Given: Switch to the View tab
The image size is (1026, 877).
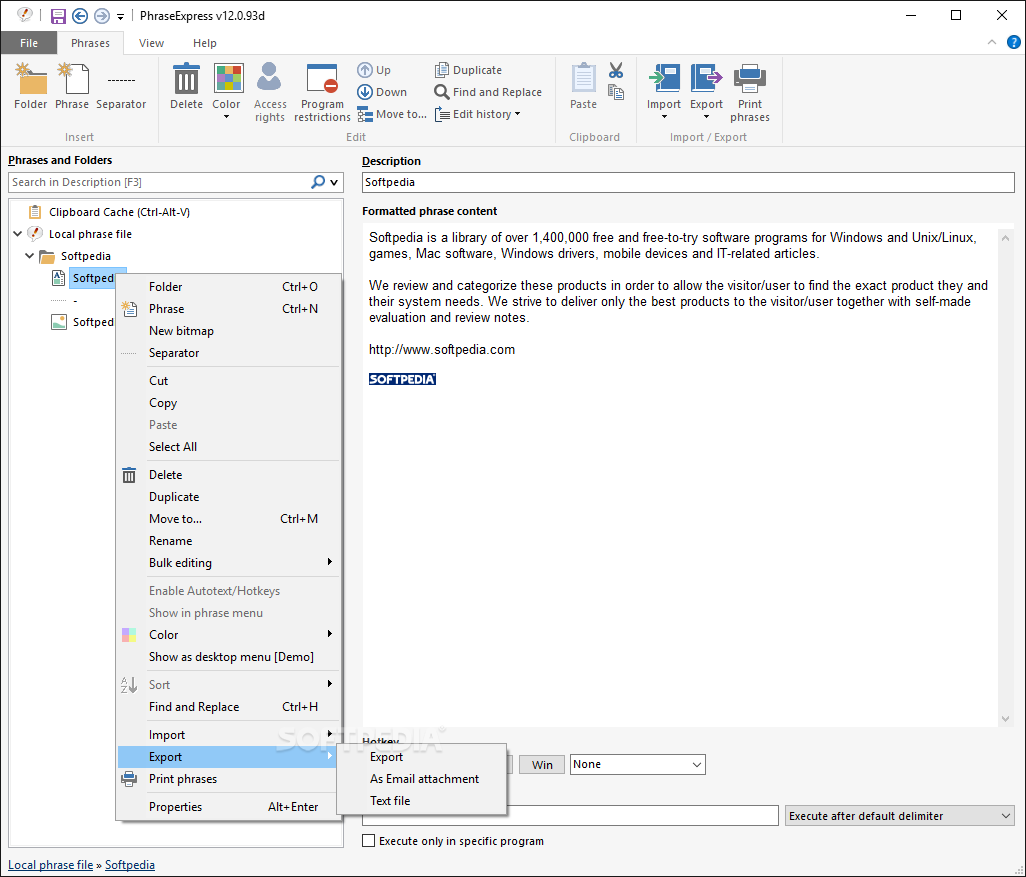Looking at the screenshot, I should point(151,43).
